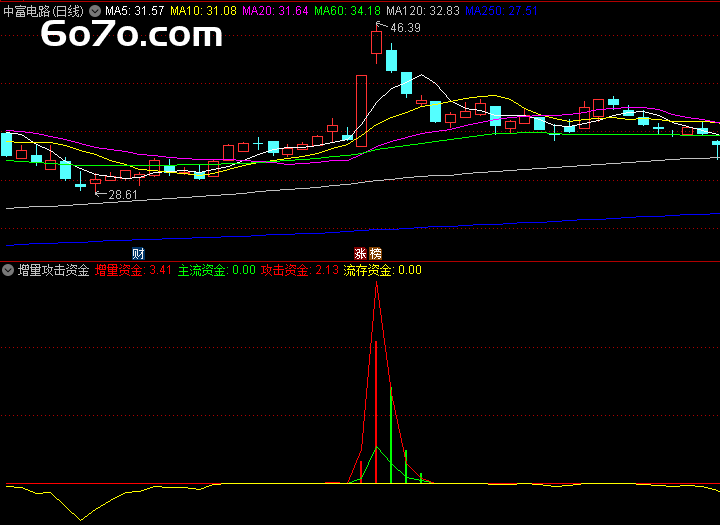This screenshot has height=525, width=720.
Task: Click the 28.61 low price label
Action: tap(123, 195)
